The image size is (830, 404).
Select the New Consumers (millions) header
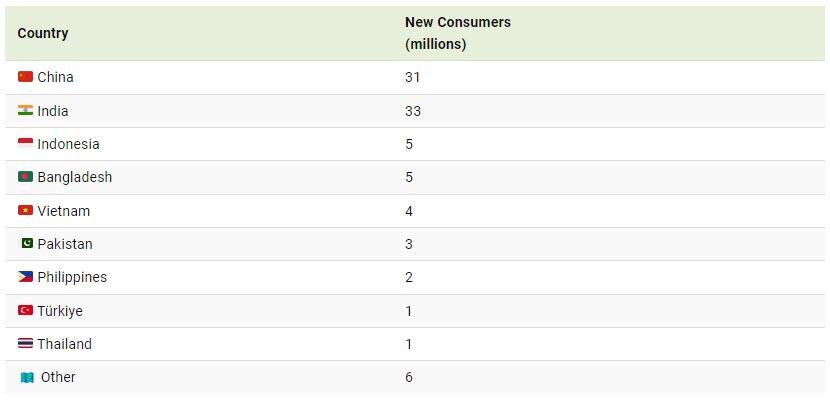coord(457,33)
